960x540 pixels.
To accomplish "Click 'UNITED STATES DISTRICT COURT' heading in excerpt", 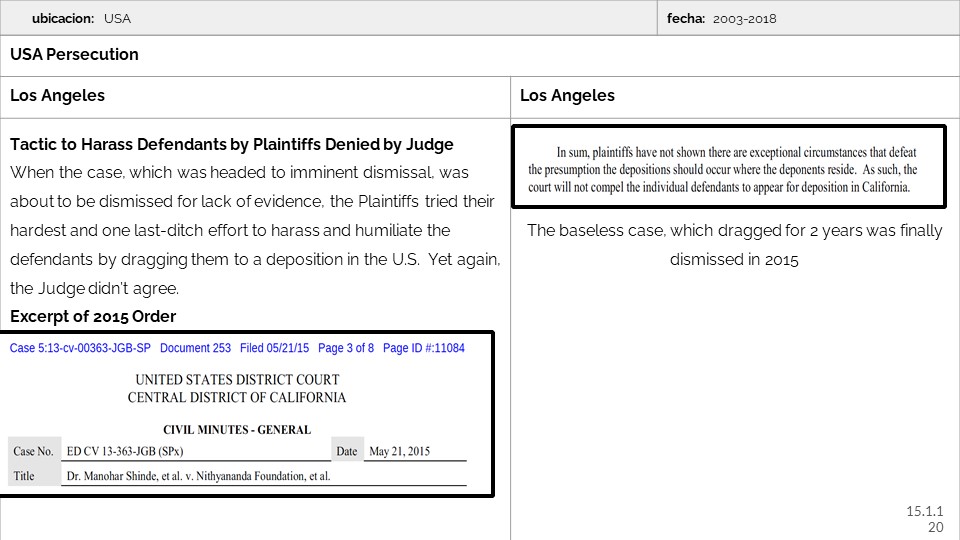I will pyautogui.click(x=237, y=380).
